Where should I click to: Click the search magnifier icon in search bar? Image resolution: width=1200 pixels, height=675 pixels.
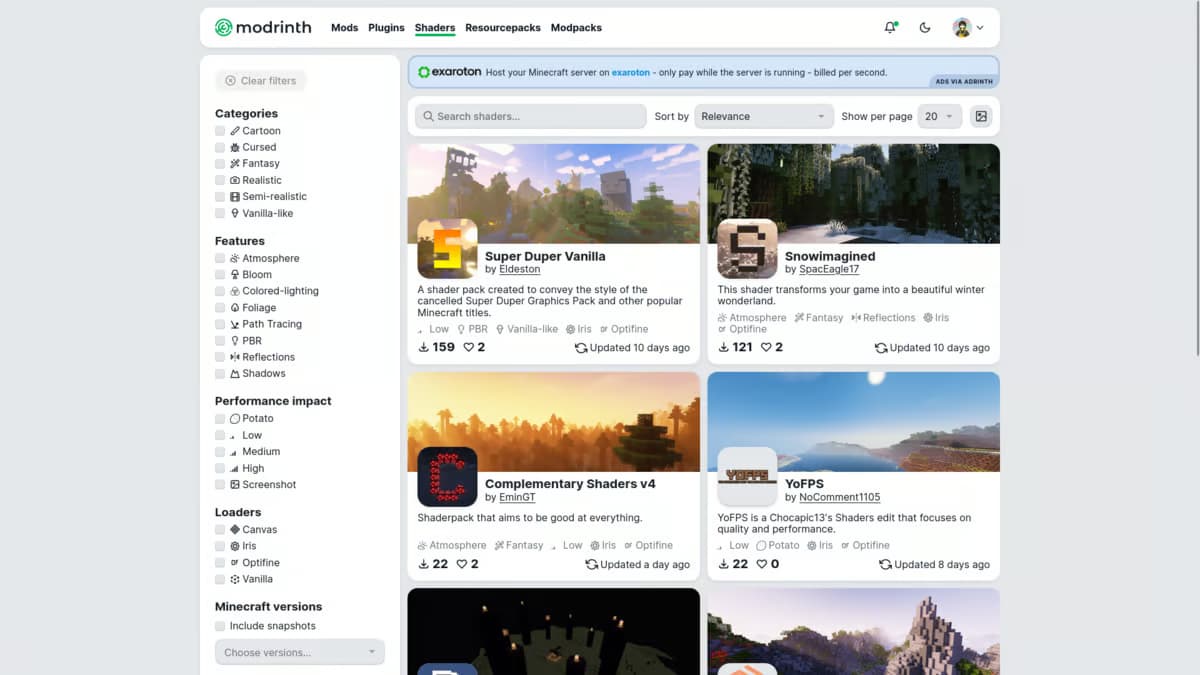427,116
